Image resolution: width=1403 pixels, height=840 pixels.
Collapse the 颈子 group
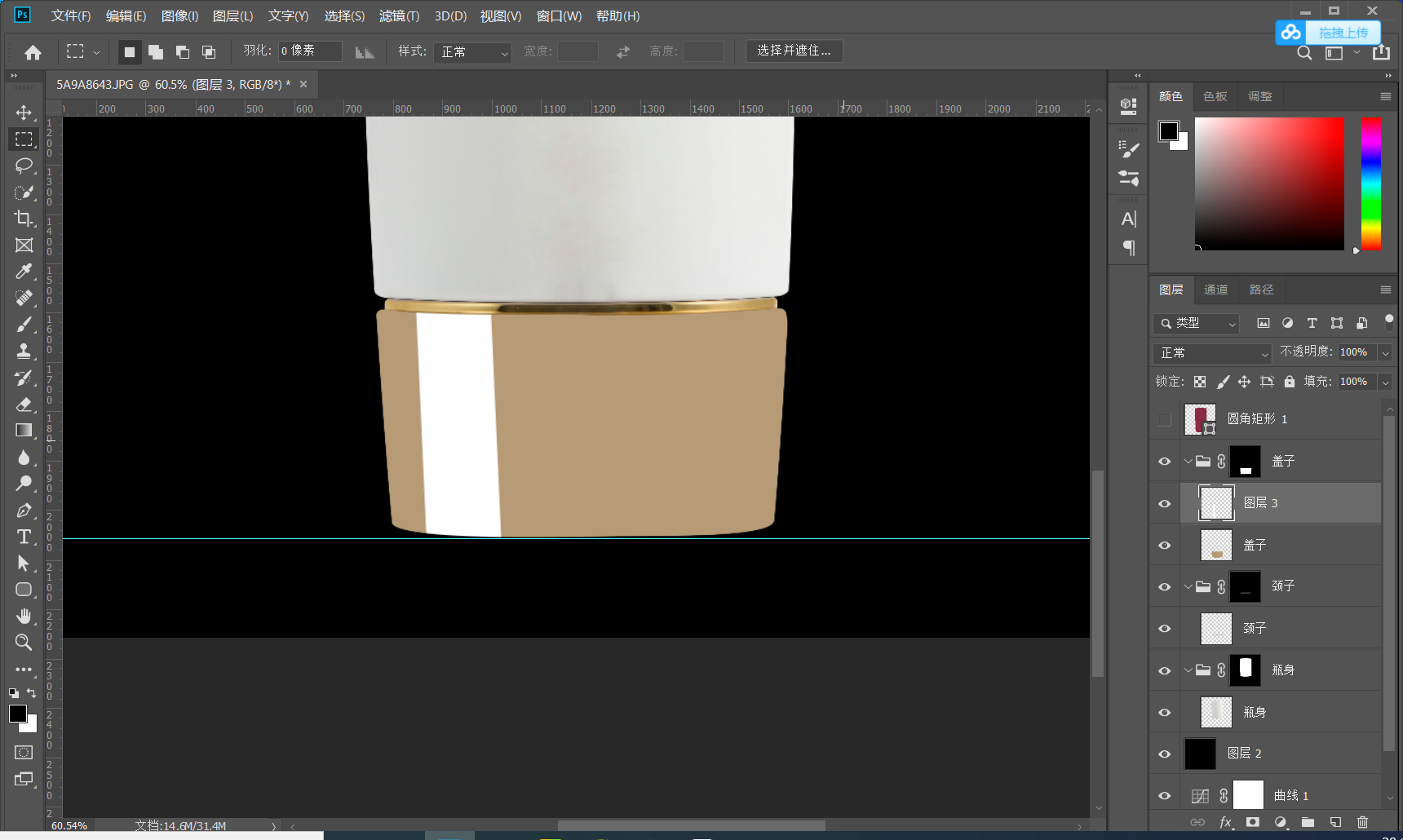[x=1188, y=586]
